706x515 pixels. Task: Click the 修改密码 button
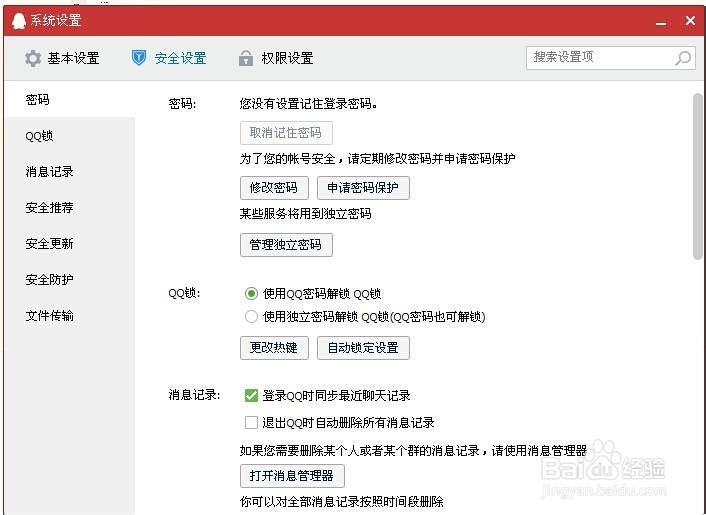274,188
